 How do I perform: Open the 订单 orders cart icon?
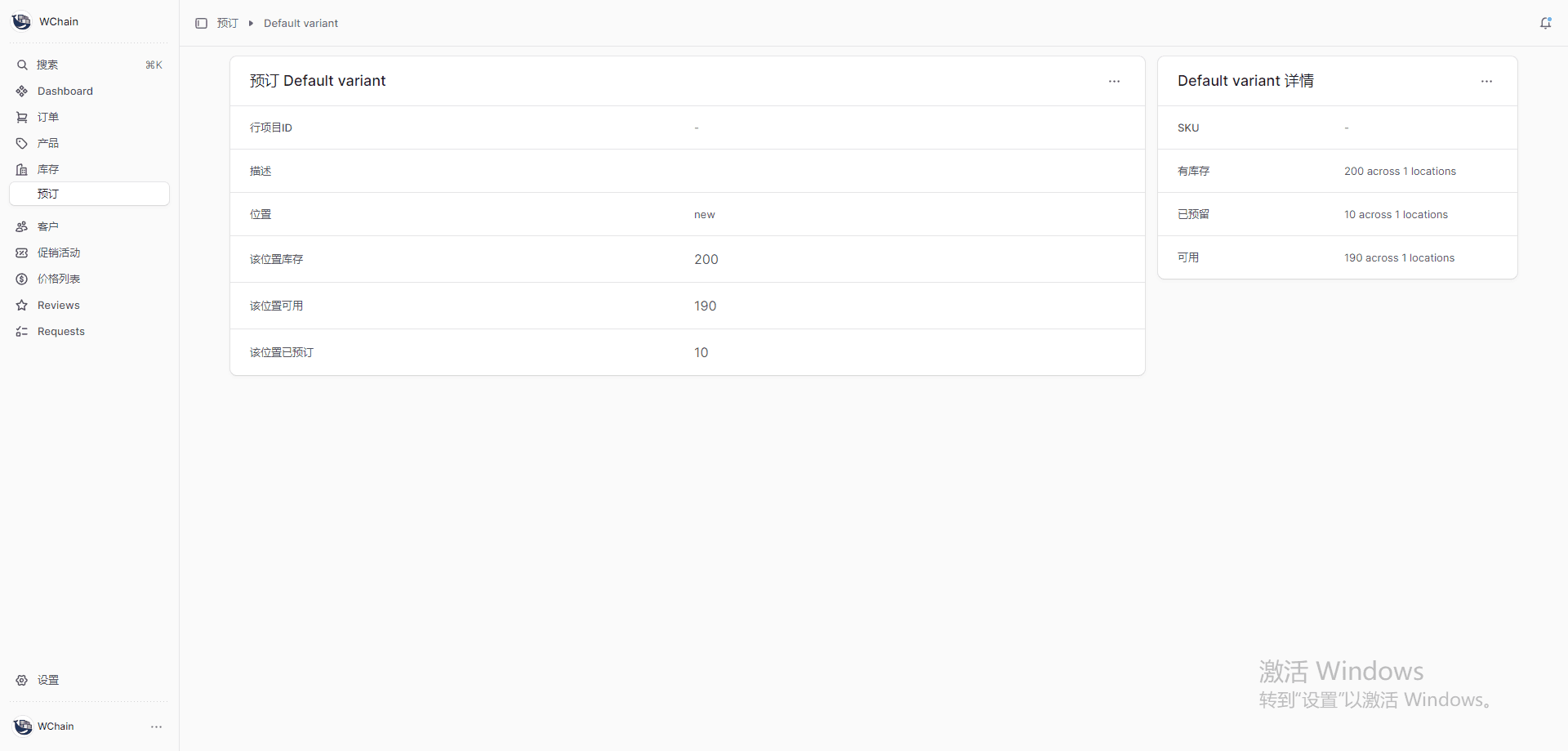[x=22, y=117]
